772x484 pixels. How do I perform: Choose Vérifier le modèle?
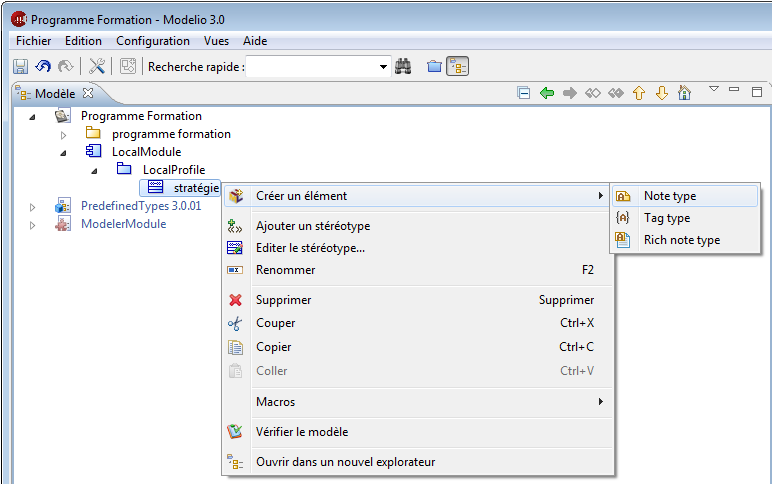pos(417,432)
